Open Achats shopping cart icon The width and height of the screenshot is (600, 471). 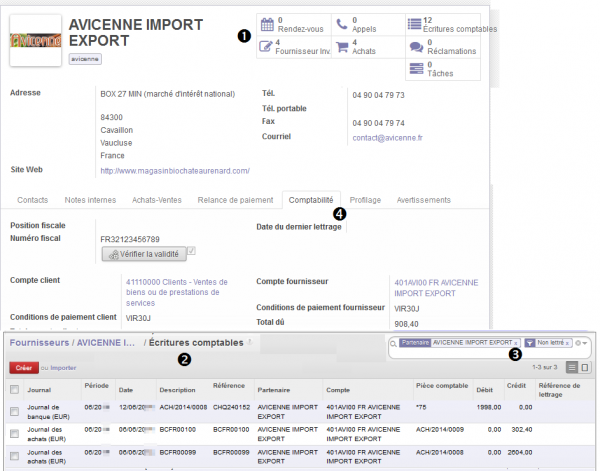pyautogui.click(x=342, y=47)
